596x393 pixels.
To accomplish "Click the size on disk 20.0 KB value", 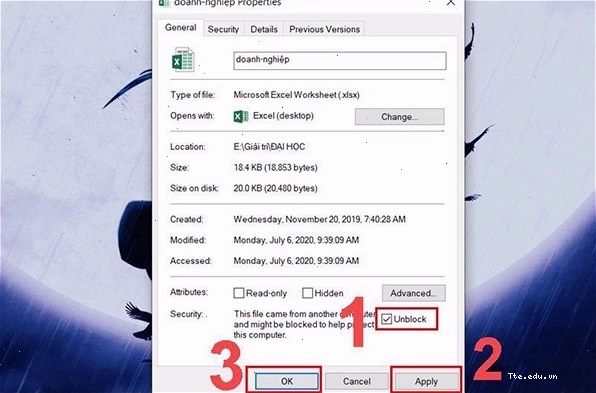I will [276, 189].
